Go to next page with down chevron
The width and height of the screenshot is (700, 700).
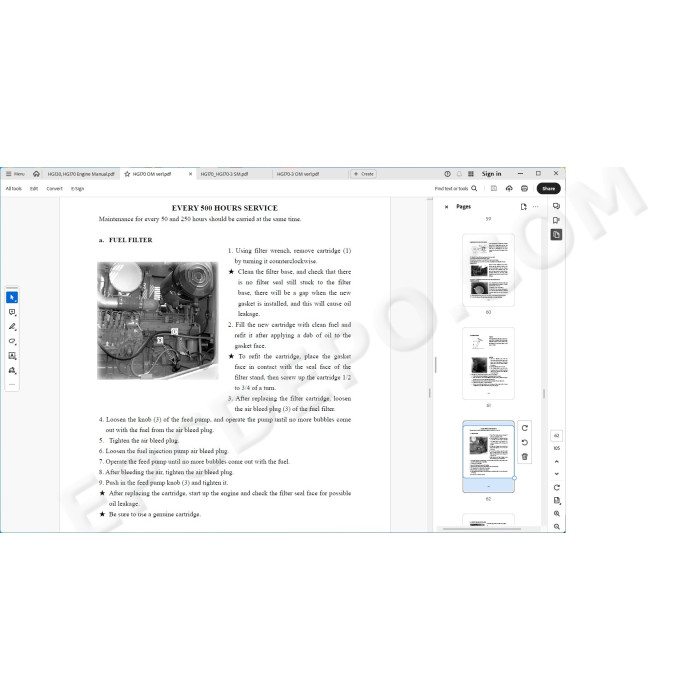click(557, 474)
